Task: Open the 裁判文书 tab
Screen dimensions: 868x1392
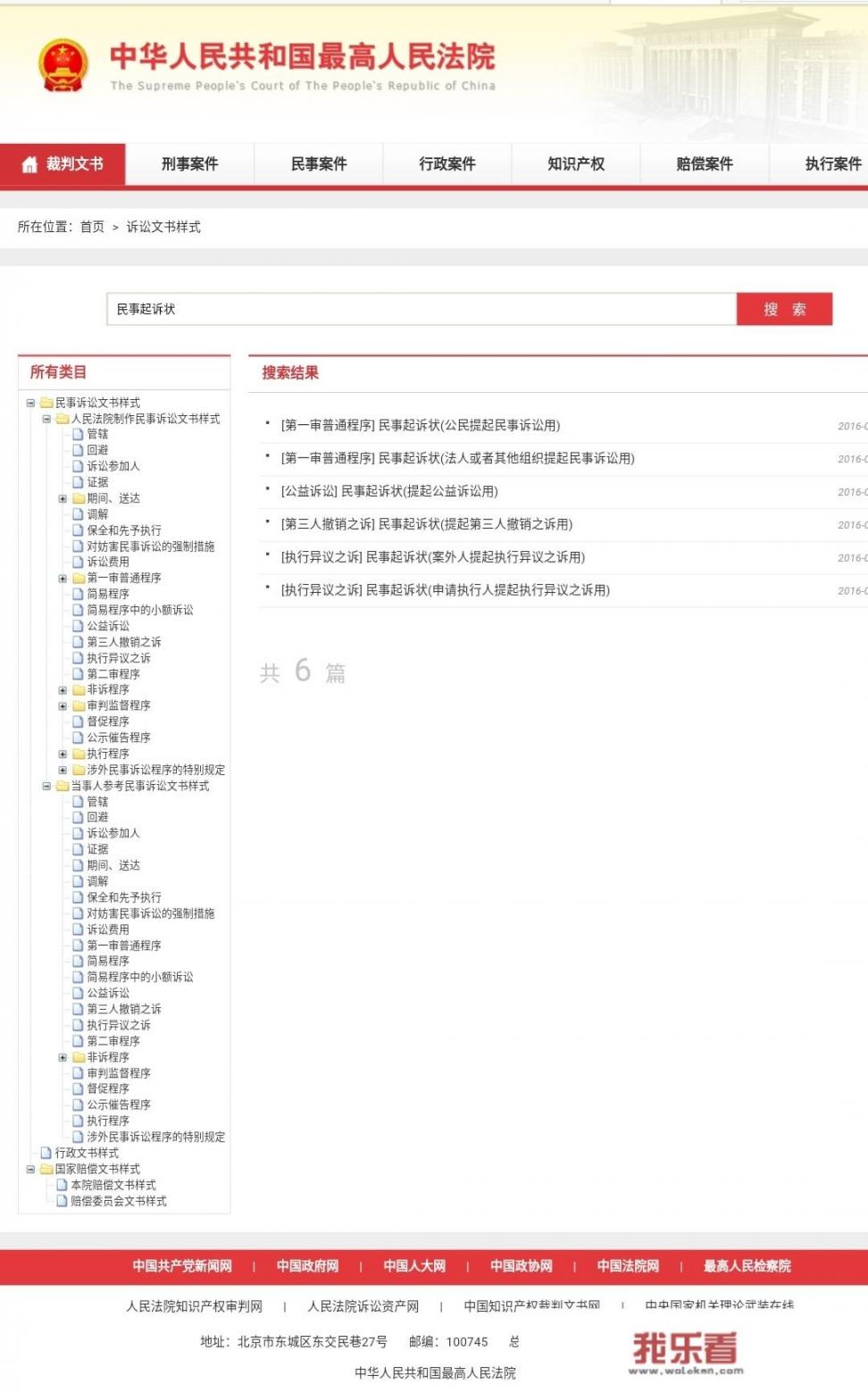Action: tap(63, 164)
